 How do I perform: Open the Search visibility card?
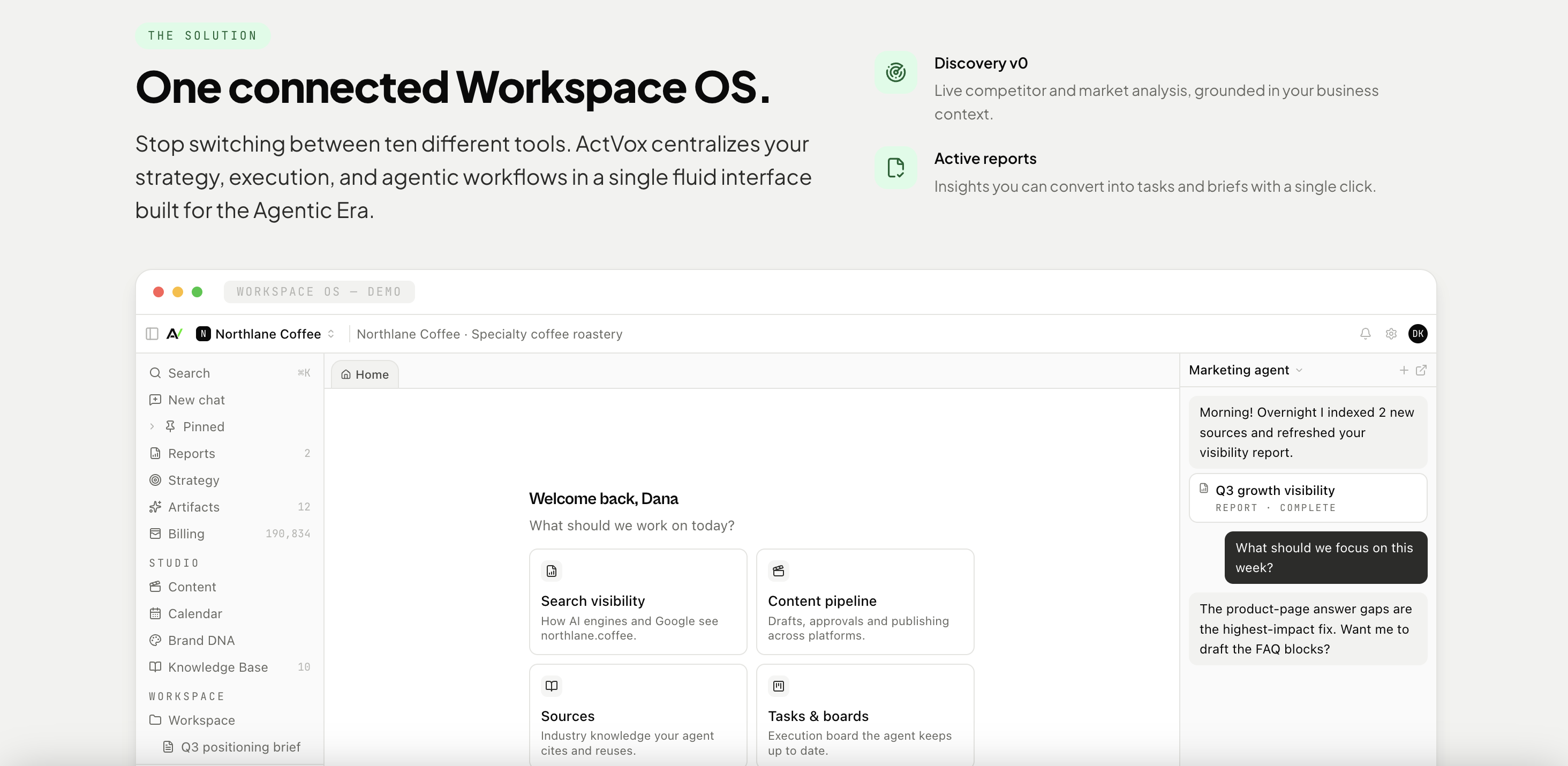638,602
